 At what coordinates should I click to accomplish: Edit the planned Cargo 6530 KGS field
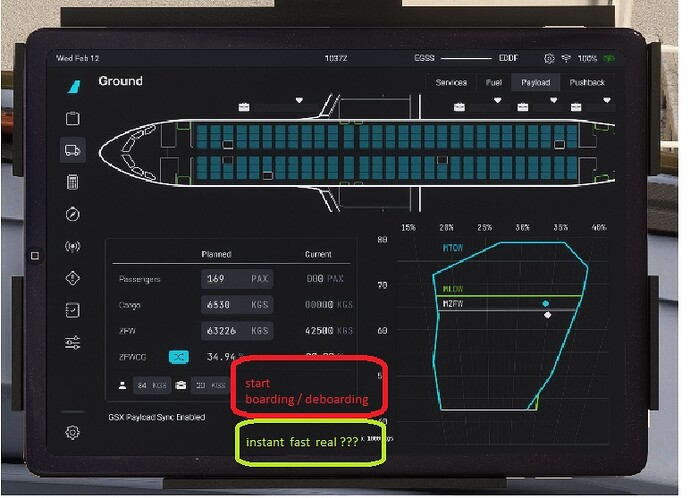click(x=237, y=305)
